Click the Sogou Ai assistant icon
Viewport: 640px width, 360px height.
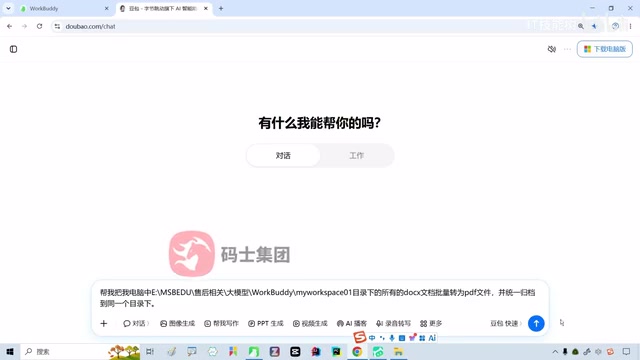432,338
